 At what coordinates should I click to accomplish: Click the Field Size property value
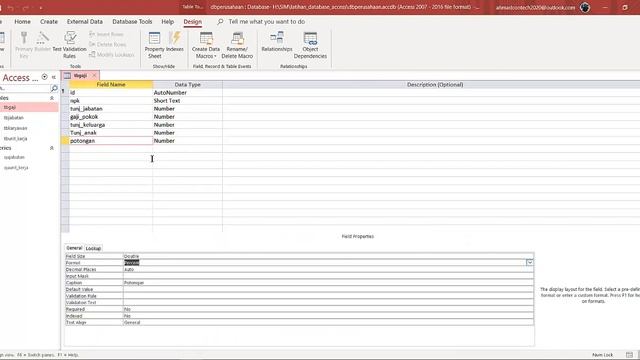(328, 256)
